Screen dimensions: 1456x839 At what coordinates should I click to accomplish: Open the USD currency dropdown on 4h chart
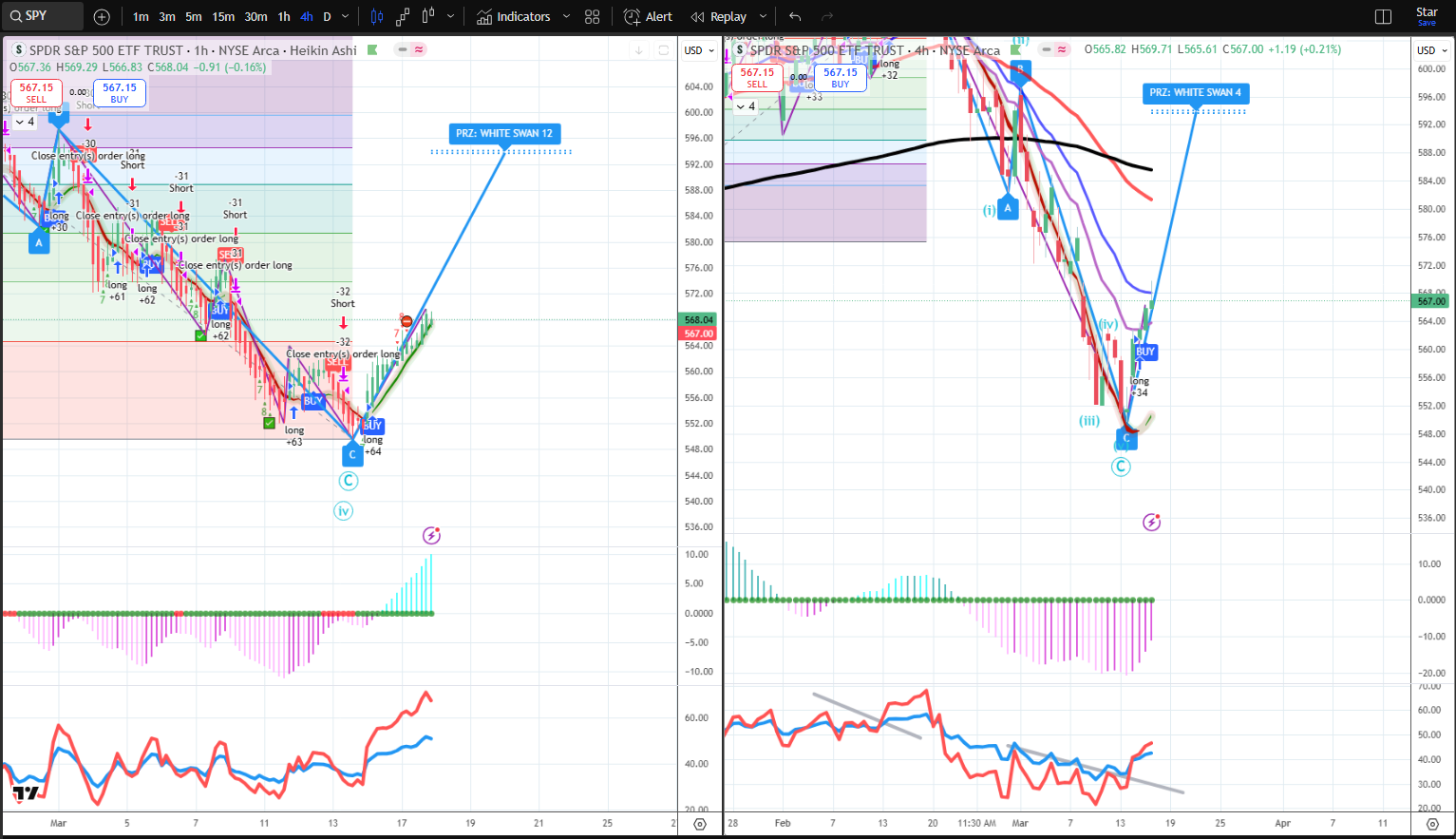pyautogui.click(x=1431, y=50)
